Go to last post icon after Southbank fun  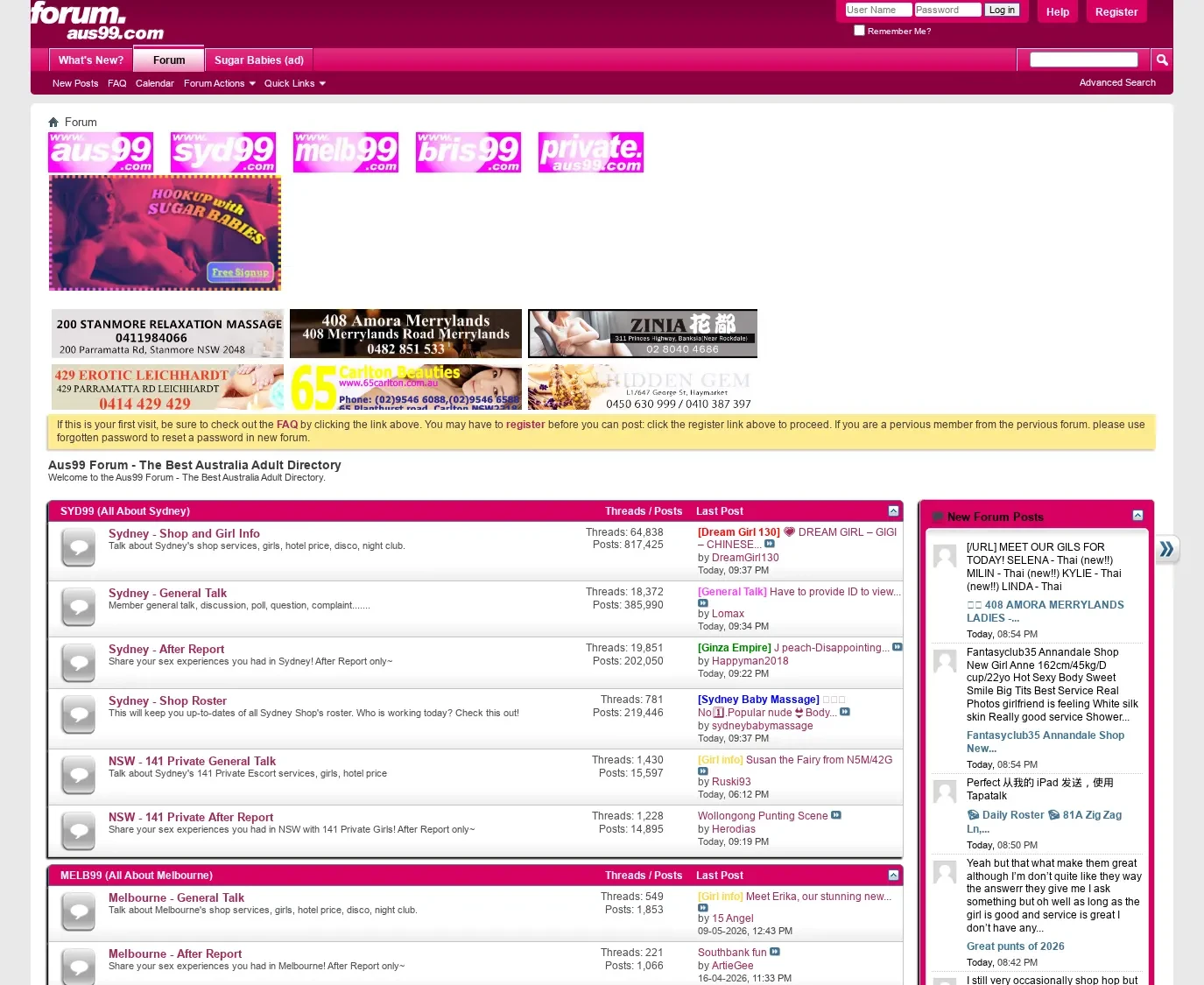pos(775,952)
